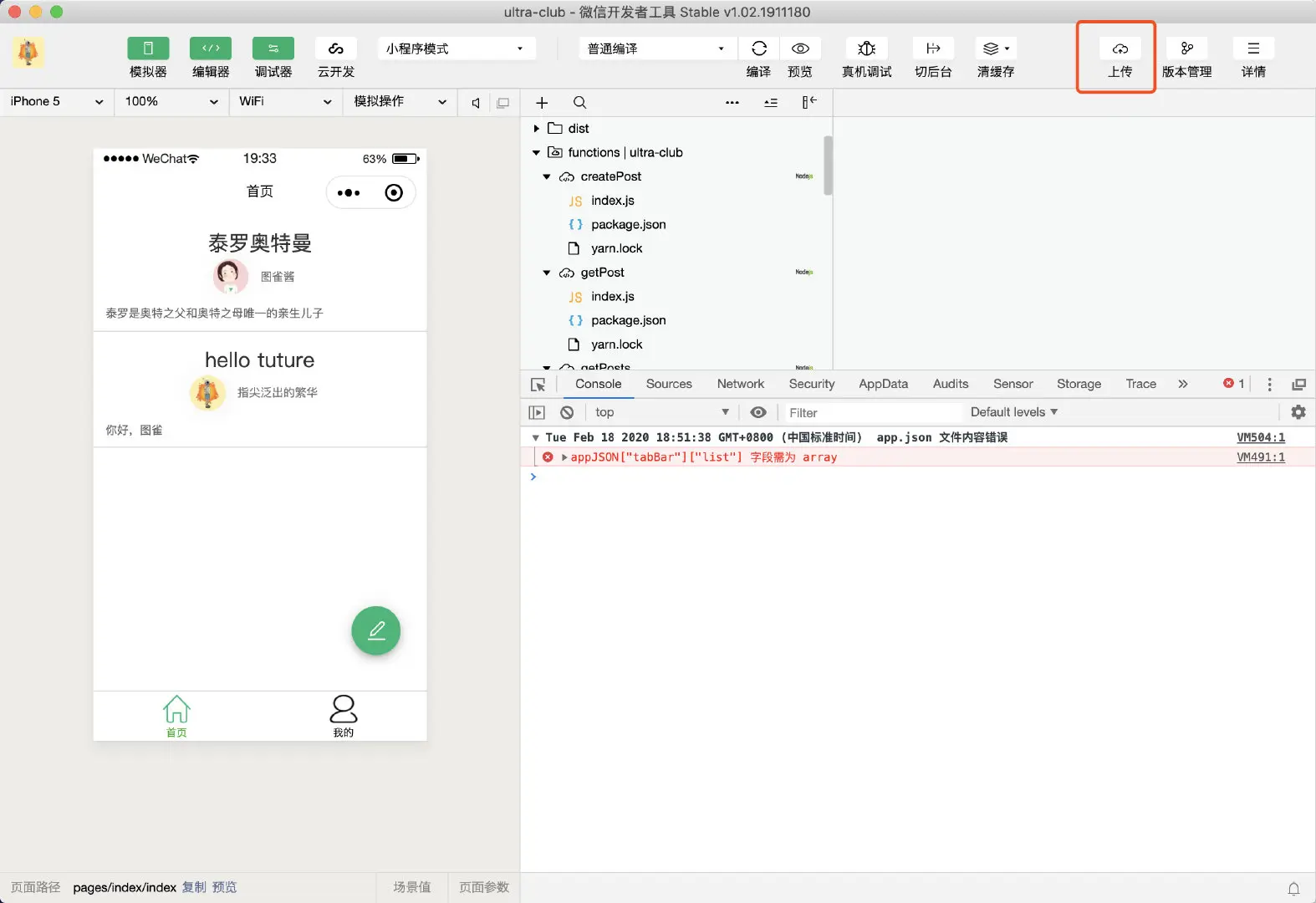Clear the console with the ban icon
The image size is (1316, 903).
click(567, 412)
